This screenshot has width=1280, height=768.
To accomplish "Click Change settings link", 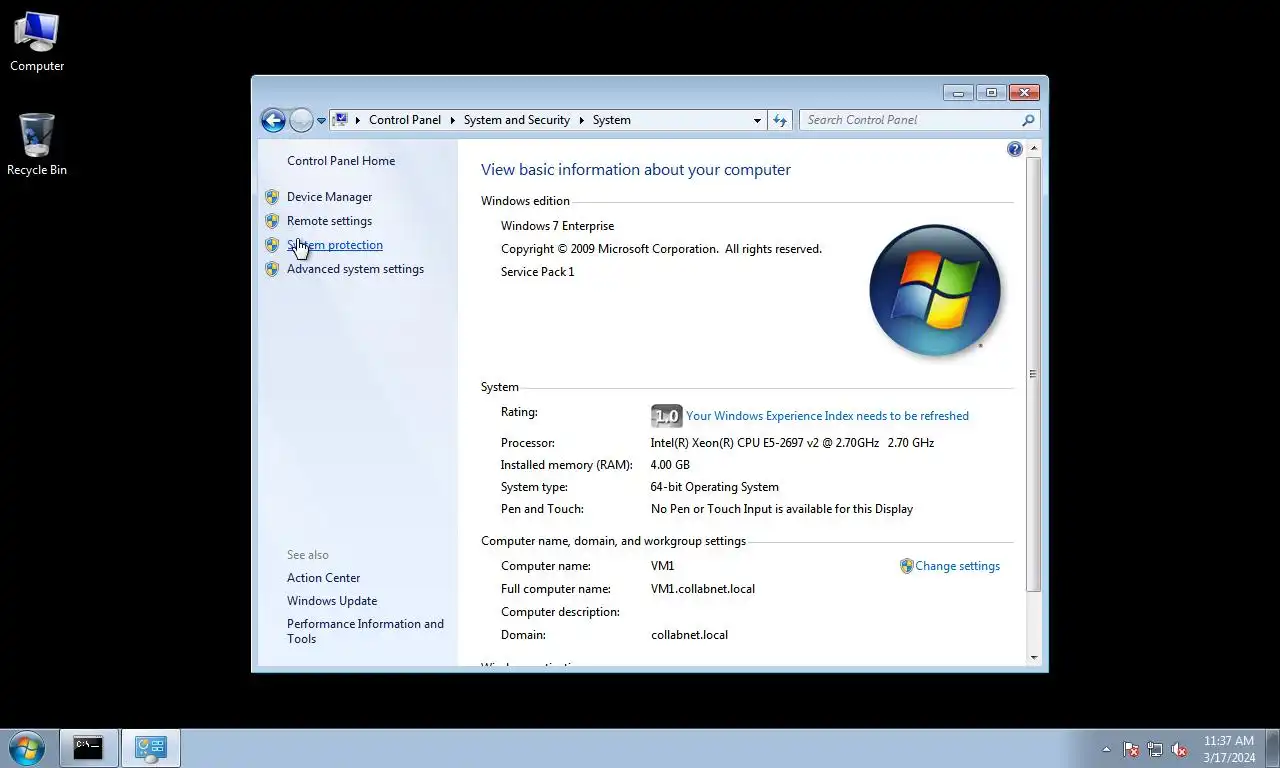I will pos(957,566).
